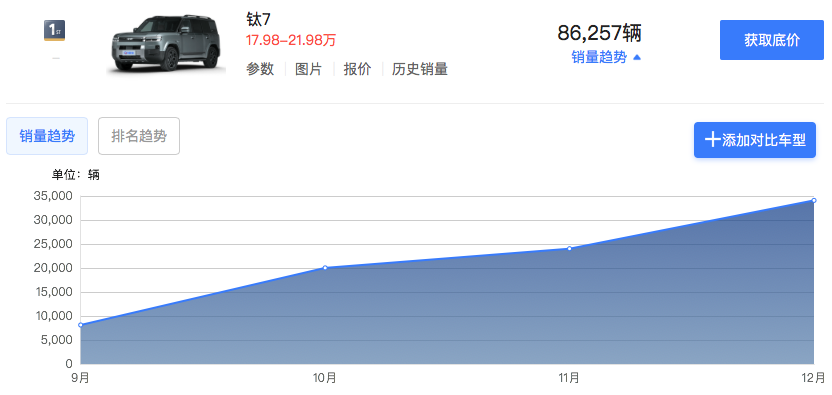Image resolution: width=832 pixels, height=395 pixels.
Task: Select the 11月 data point on chart
Action: [x=569, y=248]
